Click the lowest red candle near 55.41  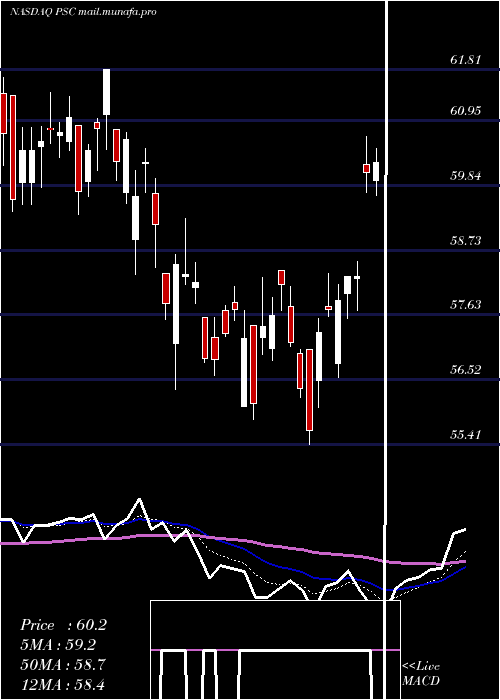tap(309, 396)
